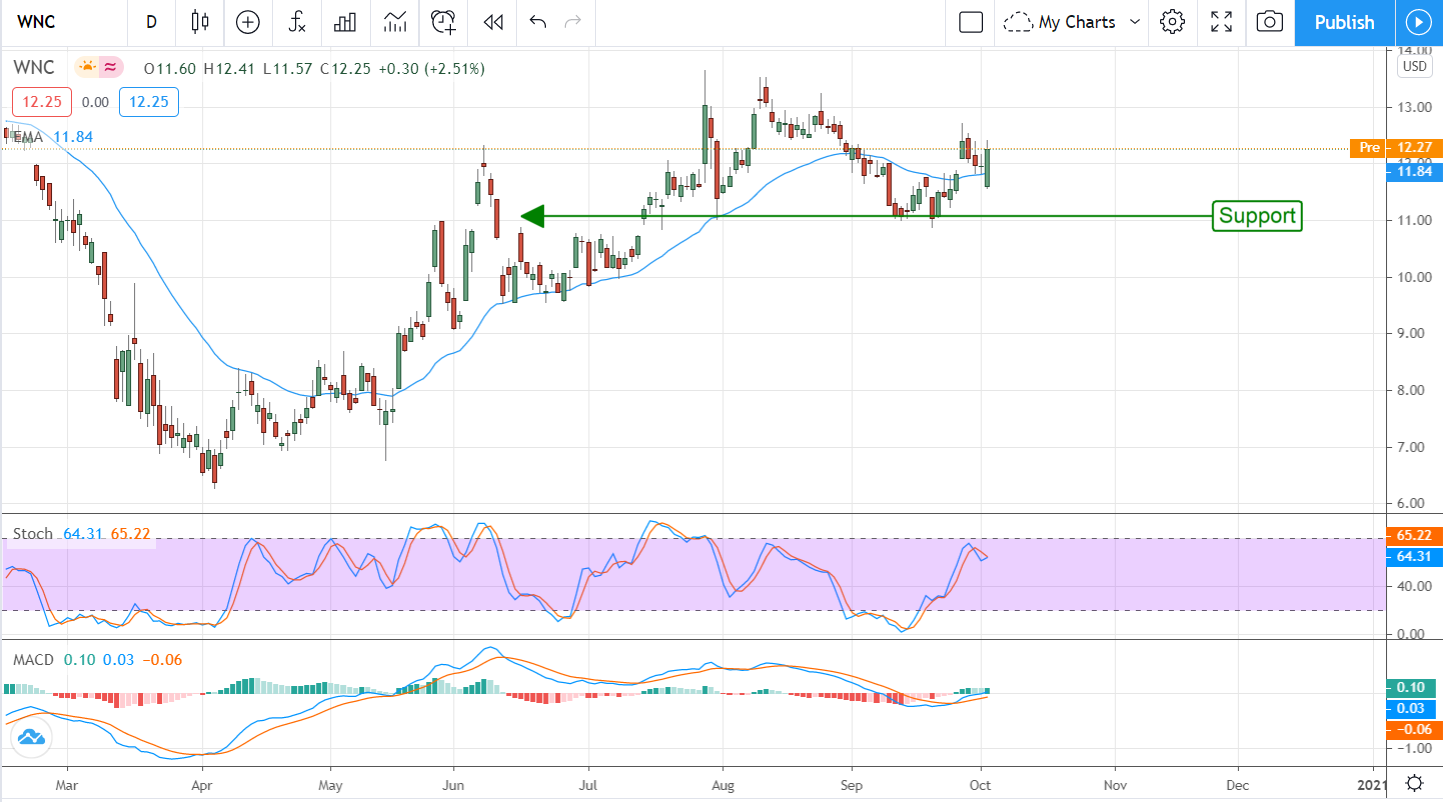
Task: Take a chart snapshot with the camera
Action: [x=1269, y=22]
